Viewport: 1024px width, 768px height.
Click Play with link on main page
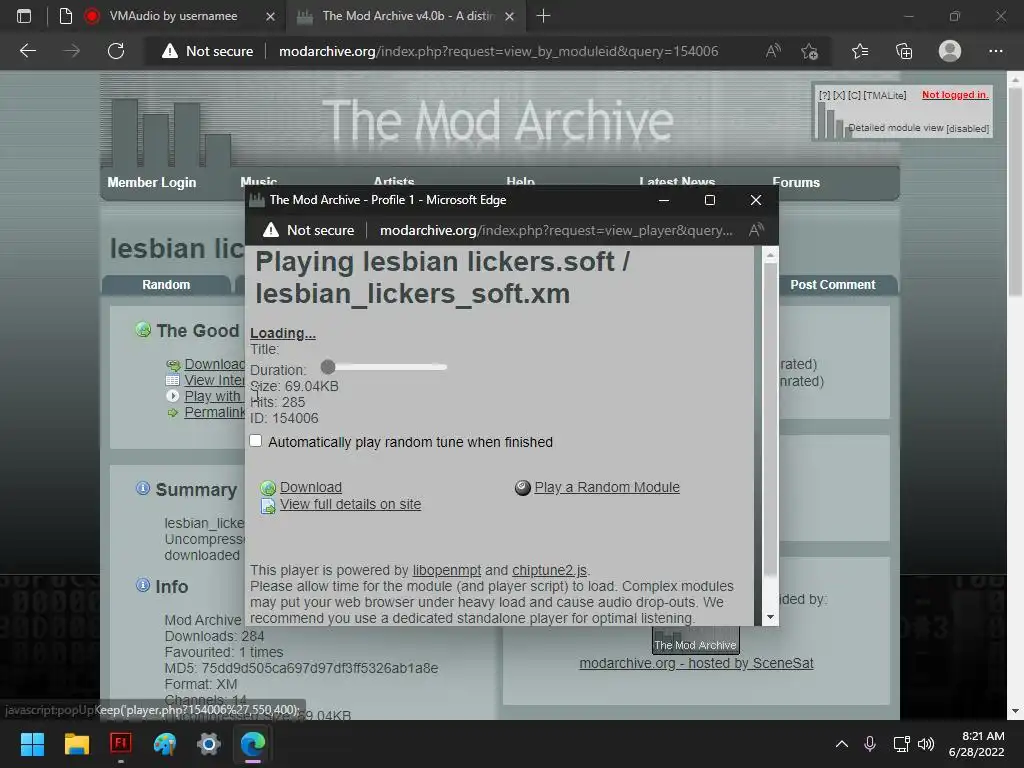pos(213,396)
